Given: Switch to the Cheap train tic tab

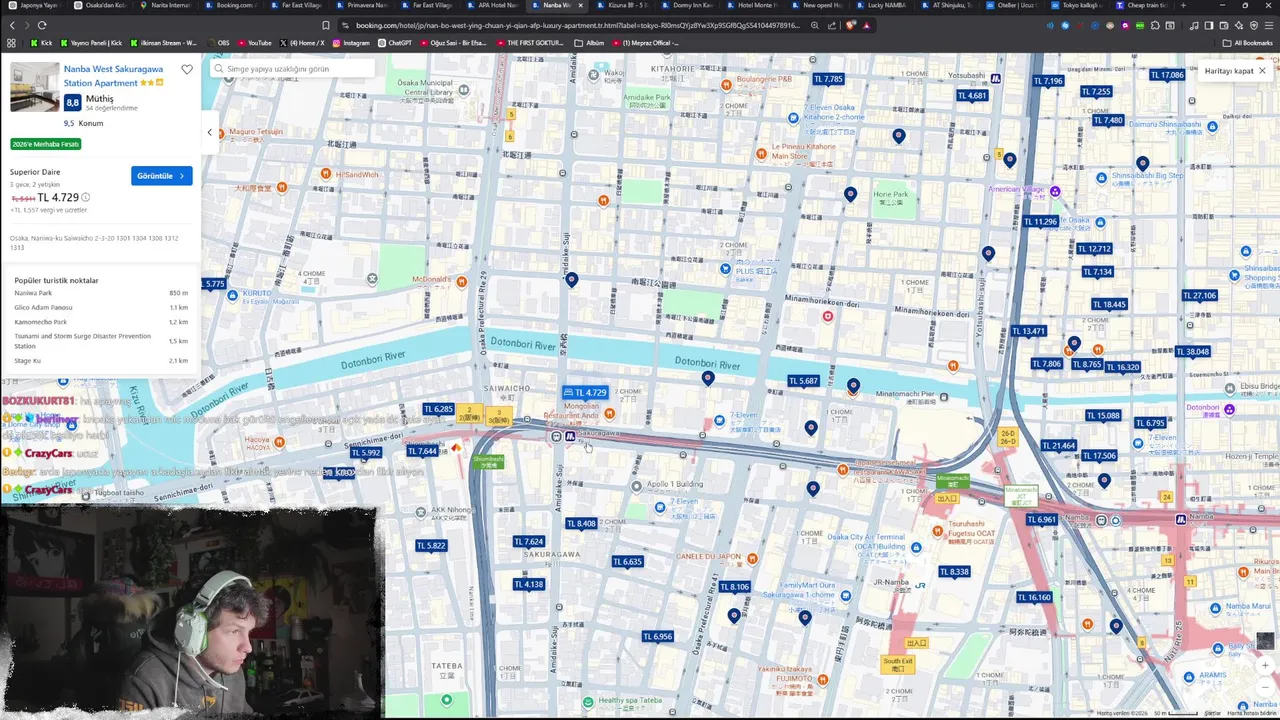Looking at the screenshot, I should coord(1143,5).
